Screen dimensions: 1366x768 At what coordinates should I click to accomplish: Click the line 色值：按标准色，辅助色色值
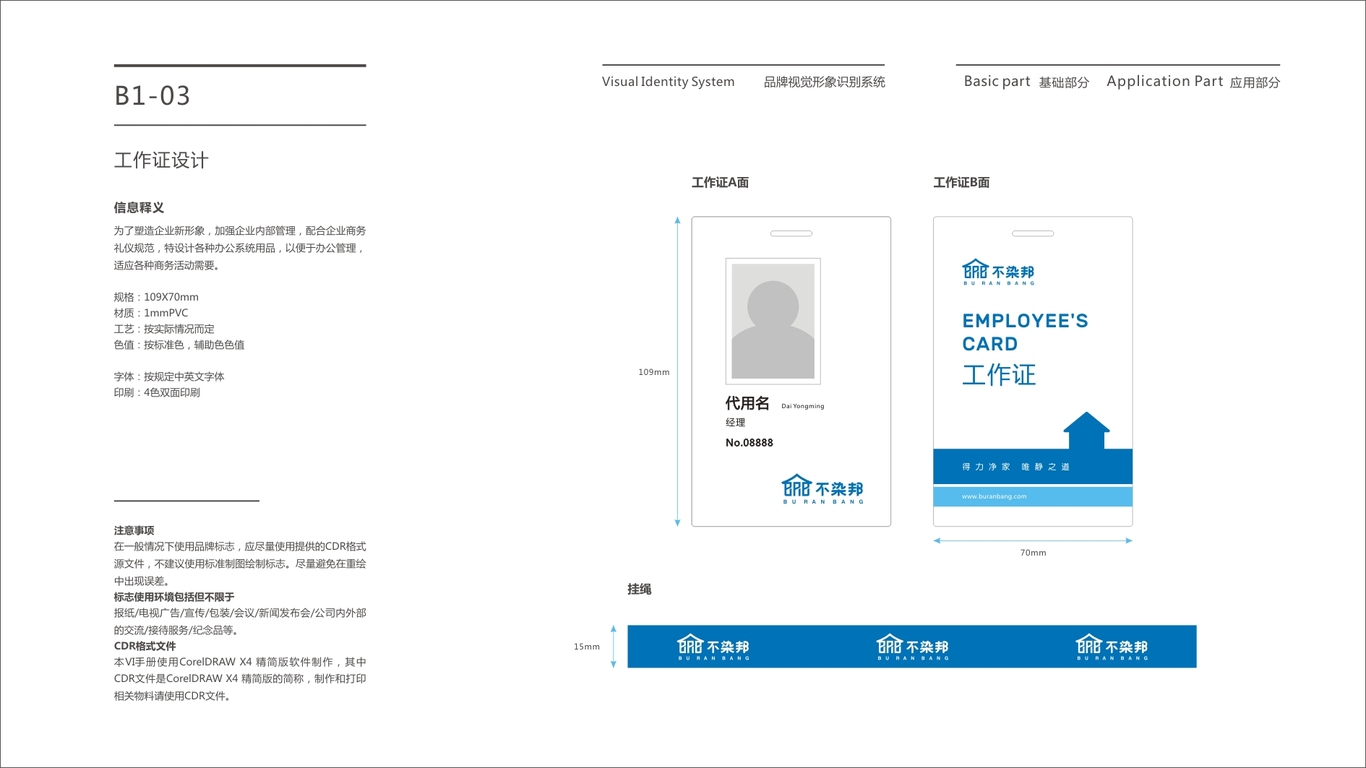[179, 345]
